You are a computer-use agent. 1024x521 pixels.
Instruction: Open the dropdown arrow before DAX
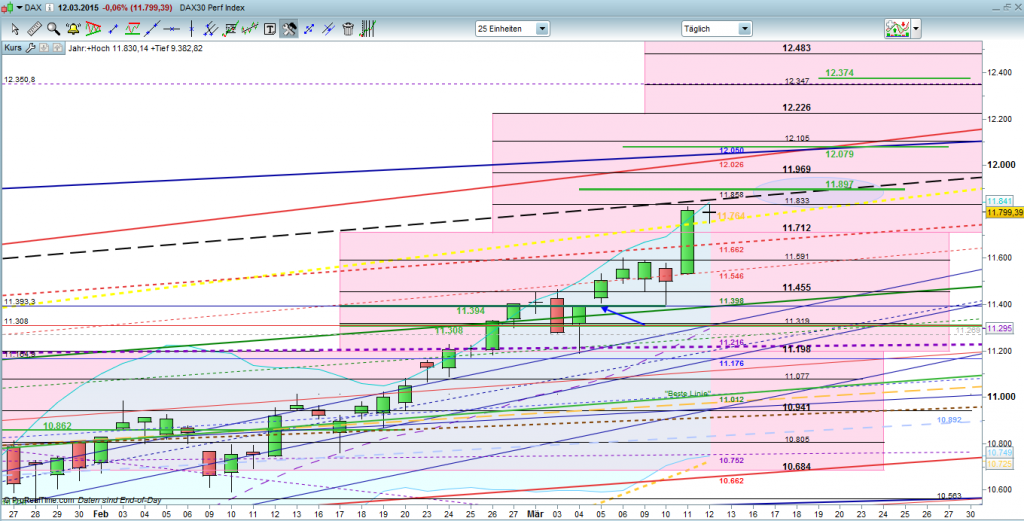(x=18, y=8)
